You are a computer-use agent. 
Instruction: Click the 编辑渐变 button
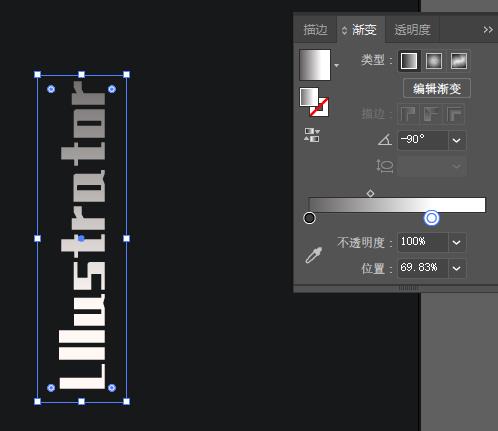tap(437, 89)
